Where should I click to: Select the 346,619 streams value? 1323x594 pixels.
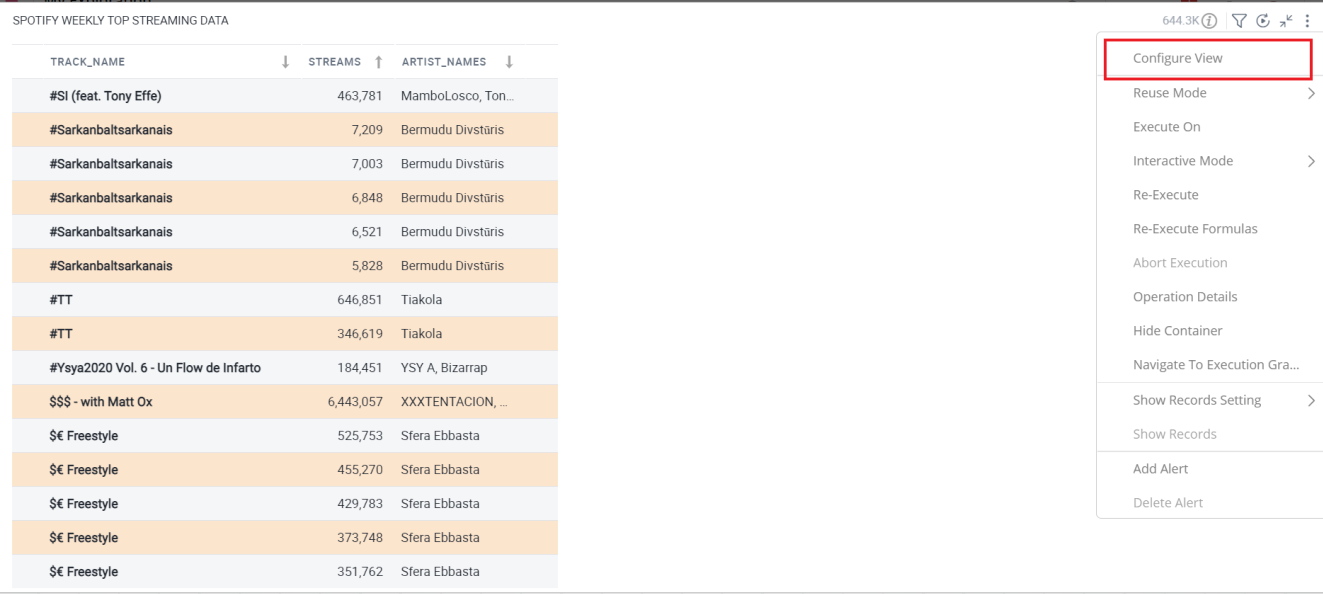point(360,334)
